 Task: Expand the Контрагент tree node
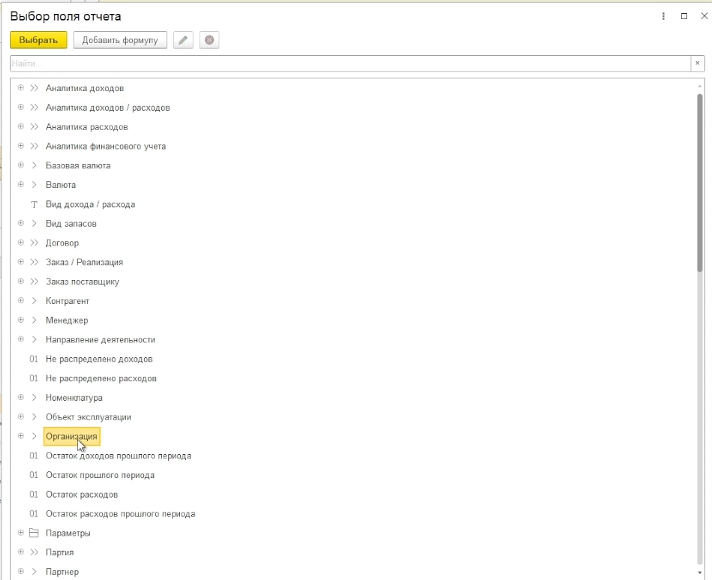tap(20, 300)
